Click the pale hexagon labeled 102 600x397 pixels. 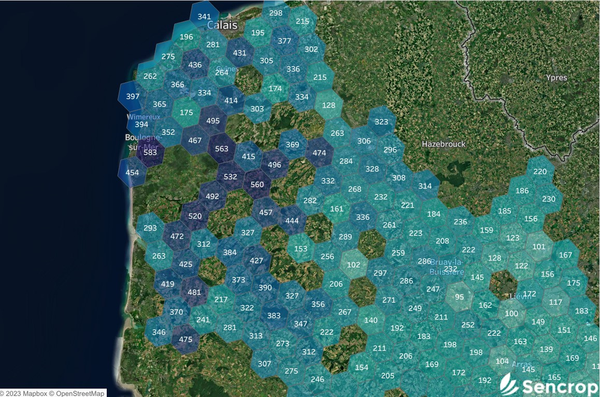point(354,265)
